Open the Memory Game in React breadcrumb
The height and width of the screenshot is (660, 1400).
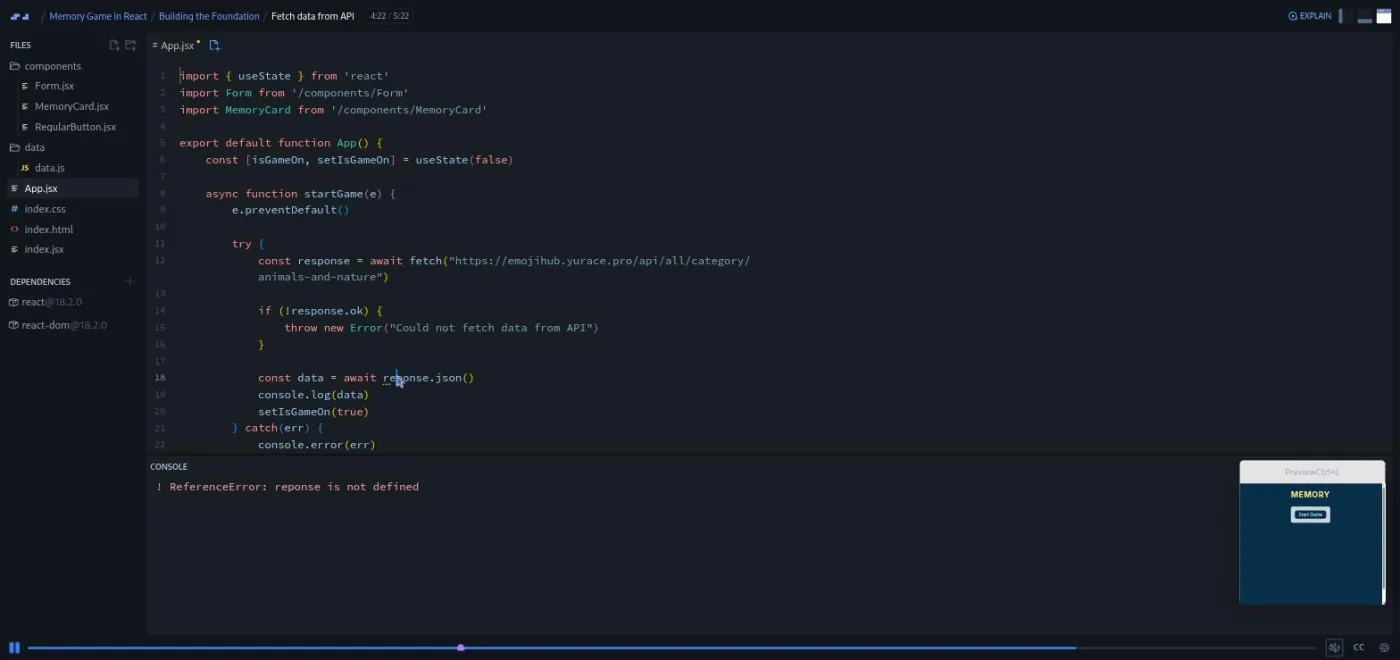98,16
